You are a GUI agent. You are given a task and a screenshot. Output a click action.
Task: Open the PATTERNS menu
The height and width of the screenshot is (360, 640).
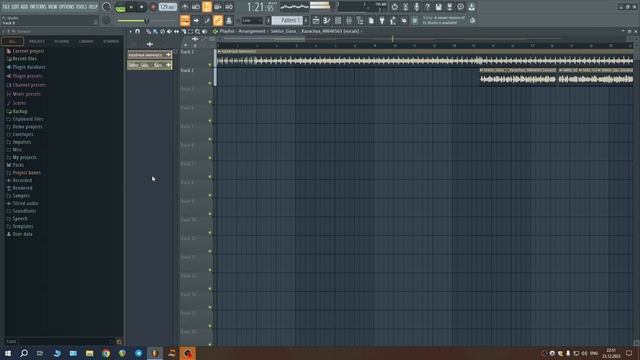pos(38,7)
